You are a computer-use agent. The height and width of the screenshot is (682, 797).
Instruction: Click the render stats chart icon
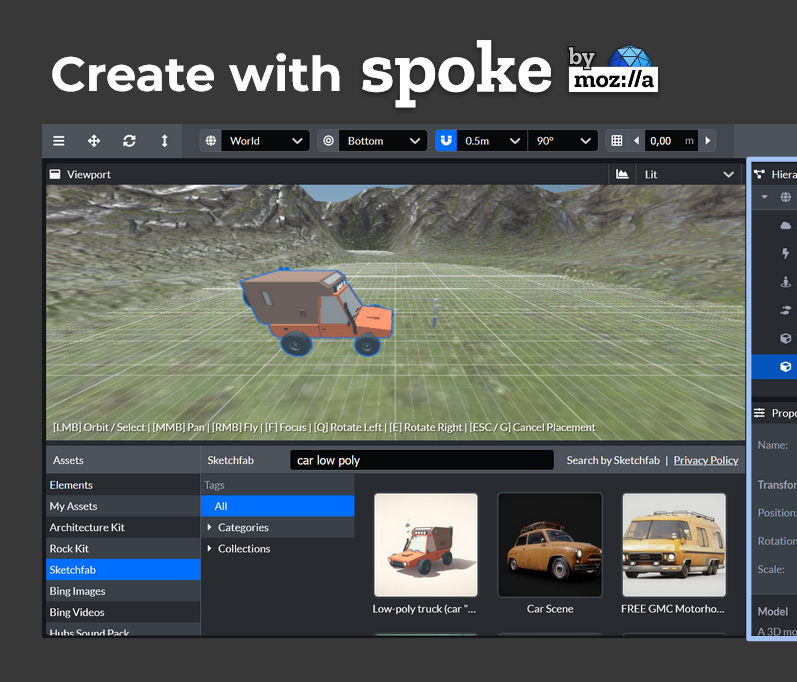pyautogui.click(x=623, y=174)
